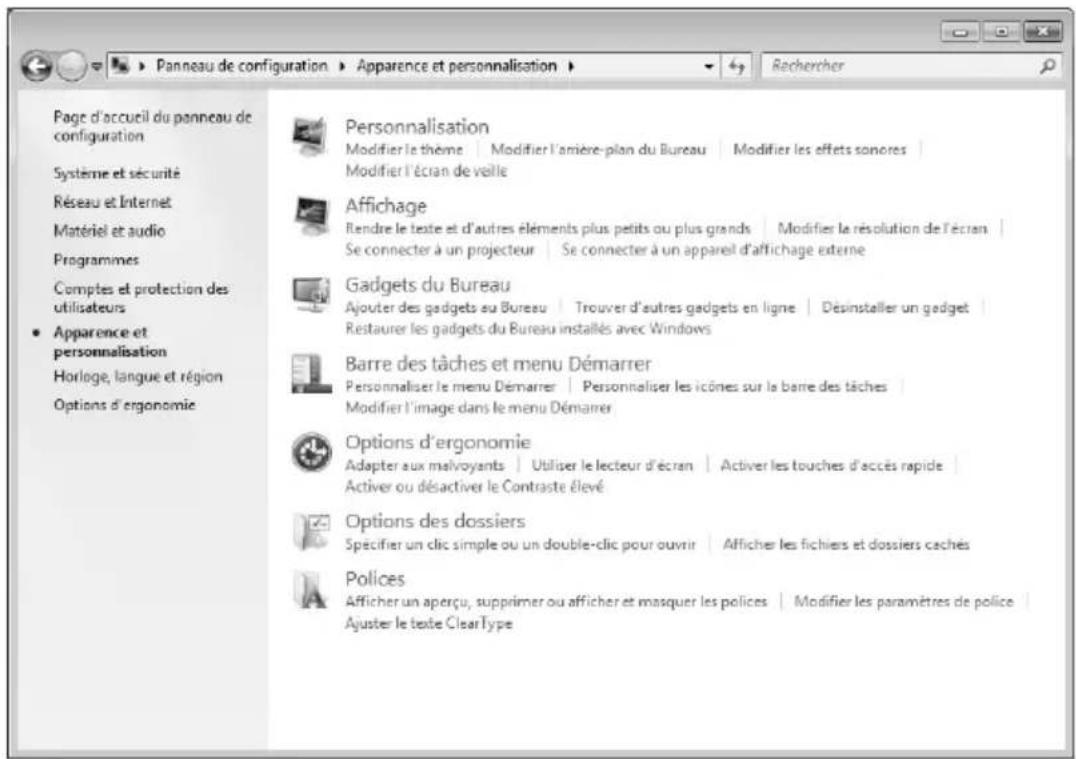Click the Polices font icon

[310, 589]
